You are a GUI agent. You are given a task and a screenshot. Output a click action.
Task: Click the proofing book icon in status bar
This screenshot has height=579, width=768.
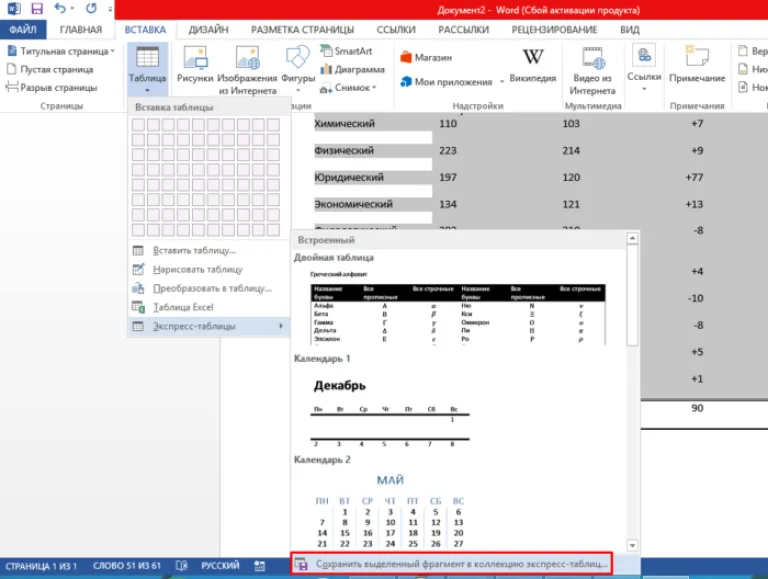click(x=181, y=566)
